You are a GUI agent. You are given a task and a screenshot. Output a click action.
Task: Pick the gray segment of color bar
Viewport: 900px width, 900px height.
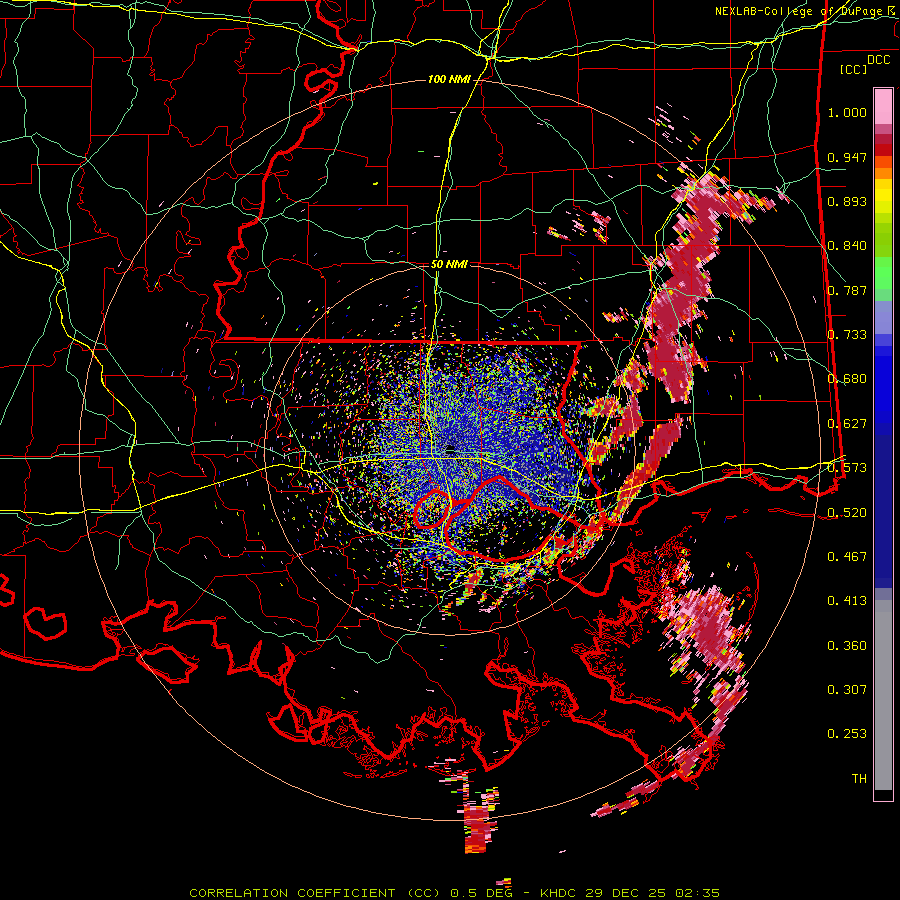pyautogui.click(x=883, y=695)
